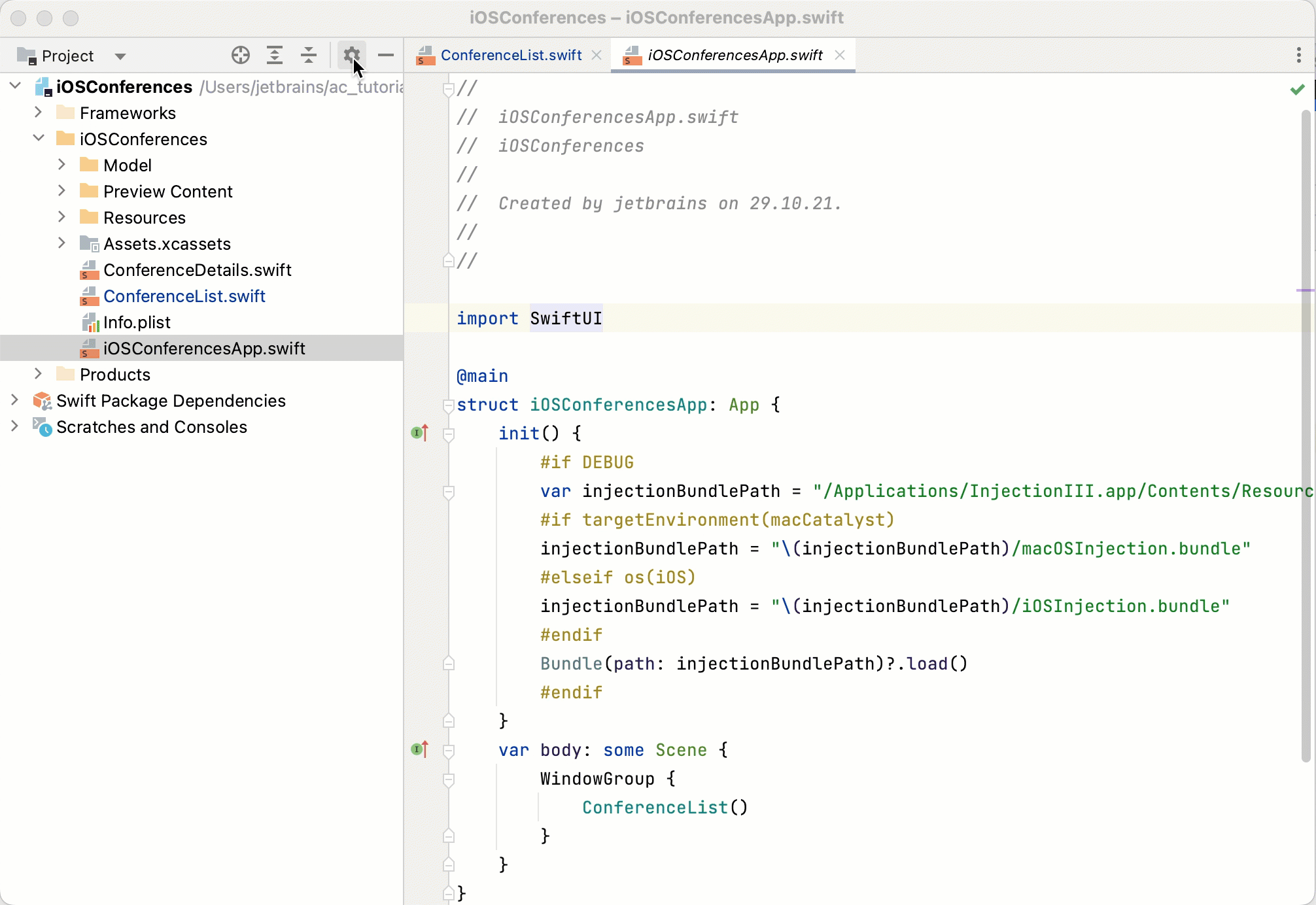Open the Project dropdown selector
Image resolution: width=1316 pixels, height=905 pixels.
pyautogui.click(x=70, y=55)
